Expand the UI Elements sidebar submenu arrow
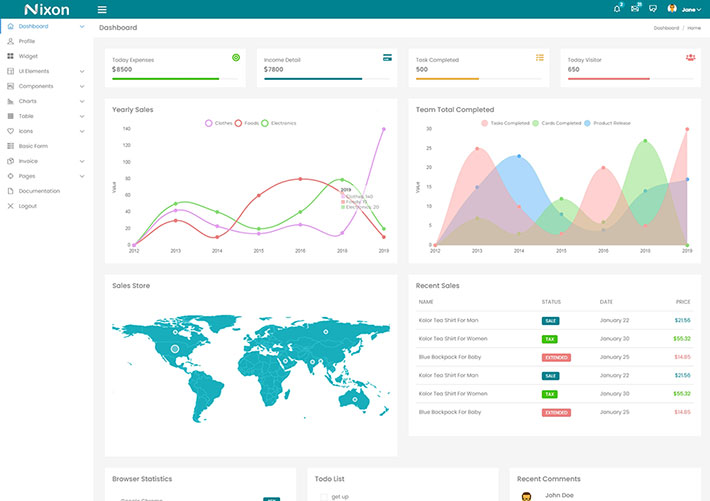This screenshot has height=501, width=710. pos(88,71)
